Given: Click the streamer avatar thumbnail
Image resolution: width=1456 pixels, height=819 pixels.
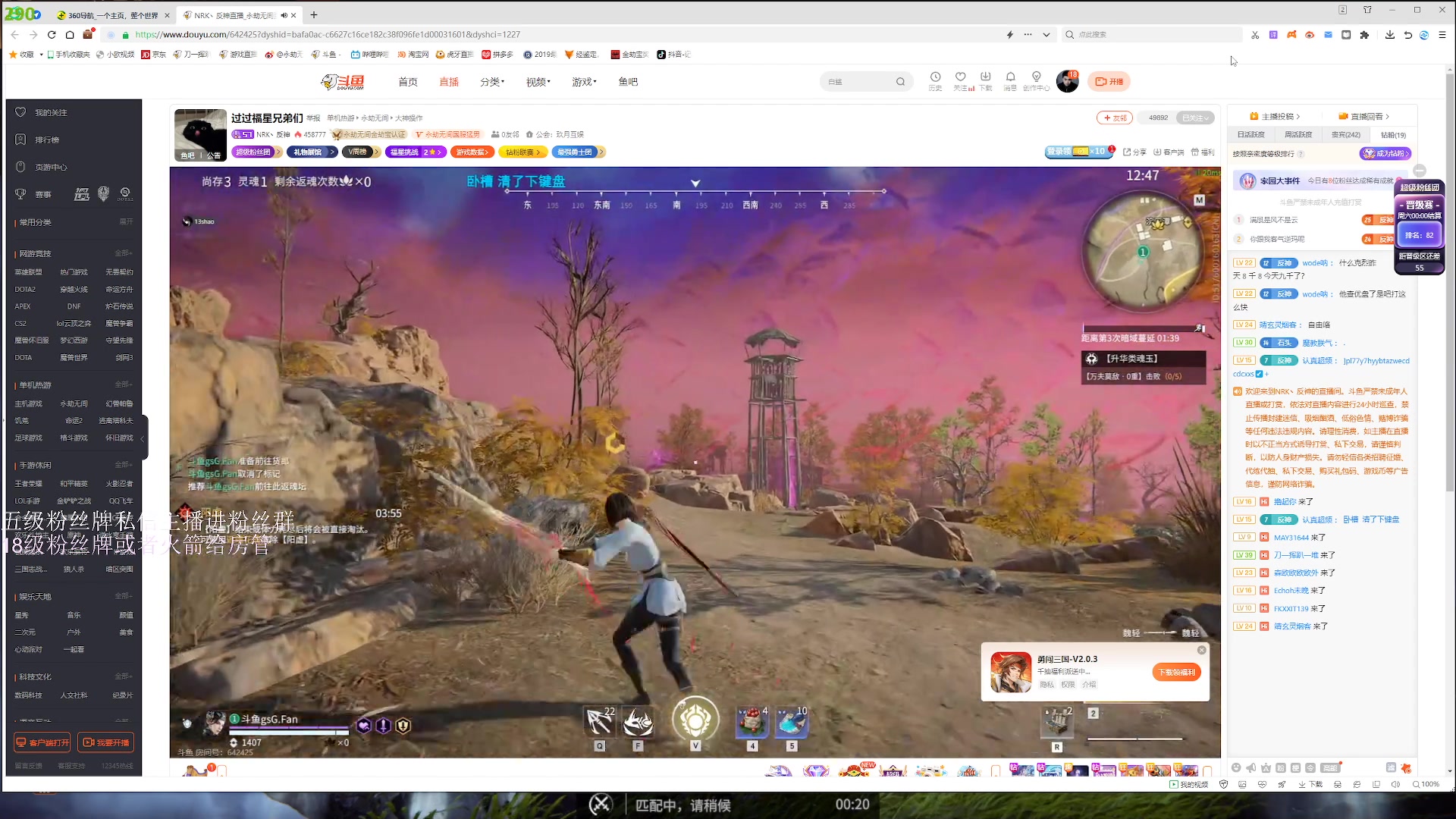Looking at the screenshot, I should [x=200, y=135].
